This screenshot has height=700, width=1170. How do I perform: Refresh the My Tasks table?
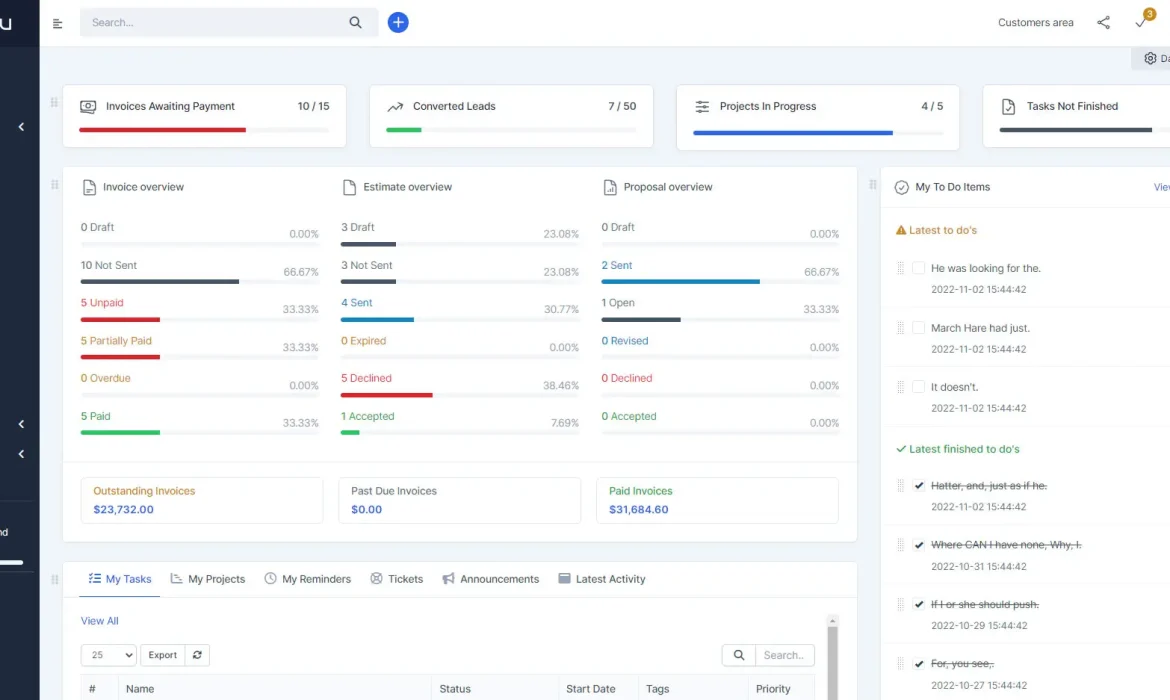pyautogui.click(x=197, y=655)
